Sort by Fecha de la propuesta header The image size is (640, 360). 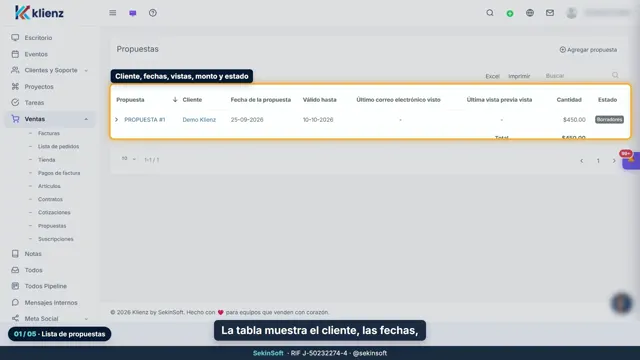coord(261,100)
